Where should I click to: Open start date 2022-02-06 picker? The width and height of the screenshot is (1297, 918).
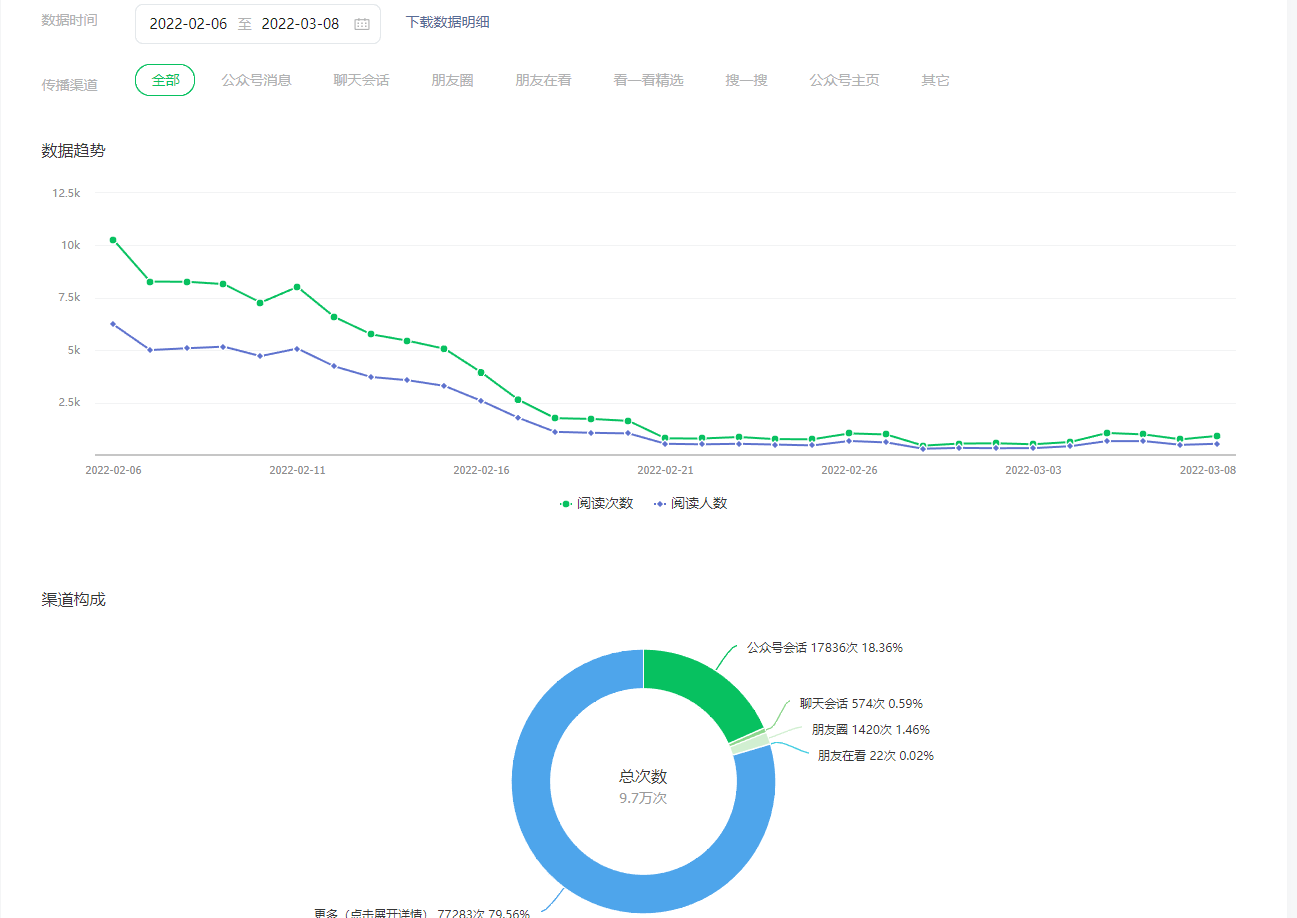[x=188, y=24]
